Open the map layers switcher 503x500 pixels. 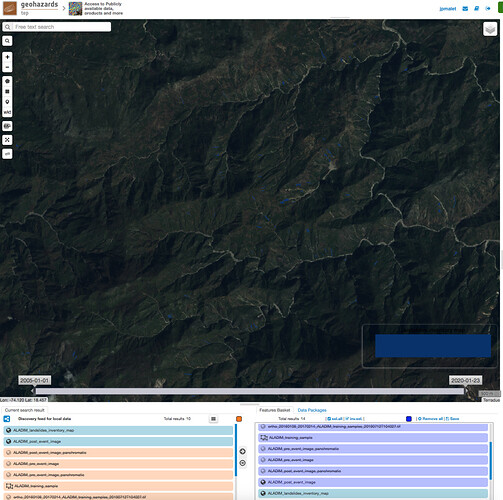(490, 29)
